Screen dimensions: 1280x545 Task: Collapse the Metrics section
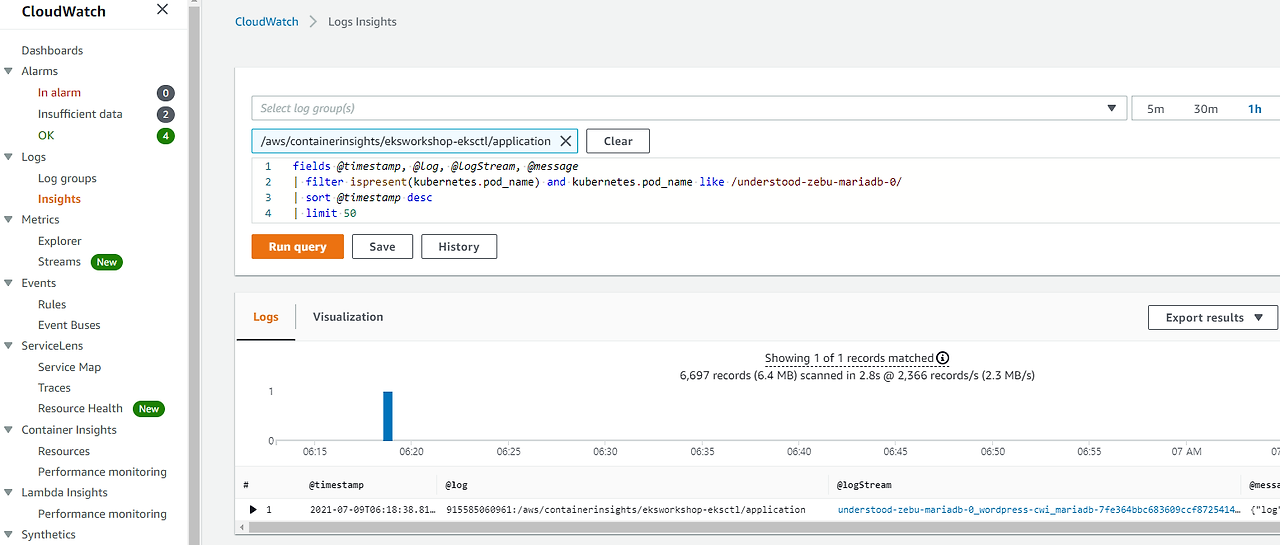coord(9,219)
